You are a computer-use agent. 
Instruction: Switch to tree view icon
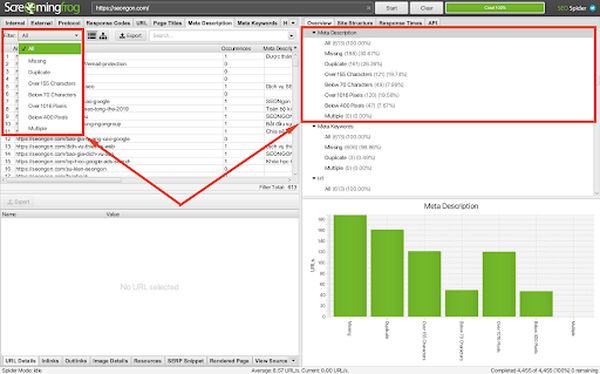coord(103,36)
